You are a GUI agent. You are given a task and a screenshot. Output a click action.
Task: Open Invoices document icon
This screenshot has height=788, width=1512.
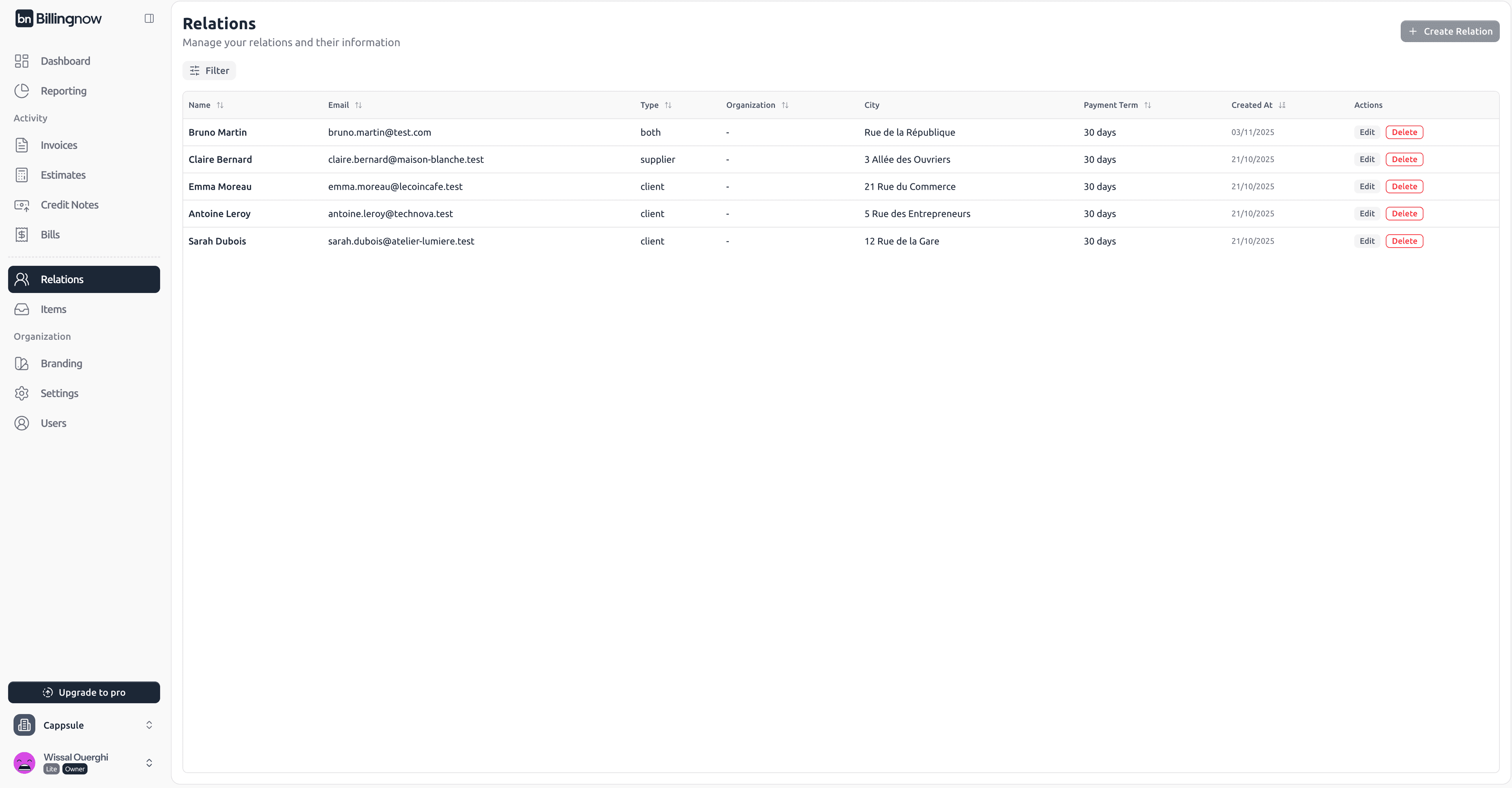tap(22, 145)
